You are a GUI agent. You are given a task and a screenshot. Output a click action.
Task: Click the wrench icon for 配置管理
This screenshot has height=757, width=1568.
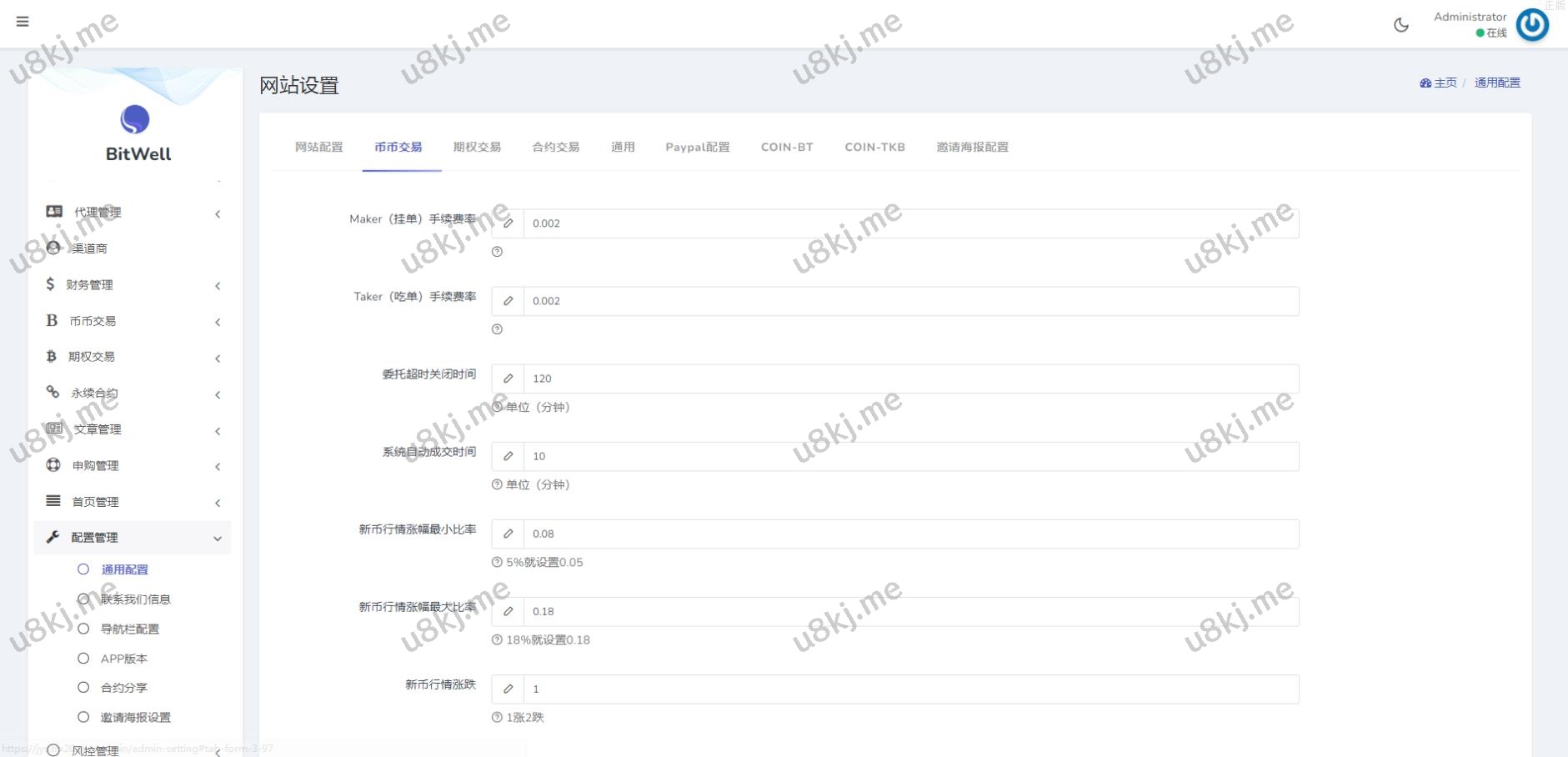(x=53, y=537)
